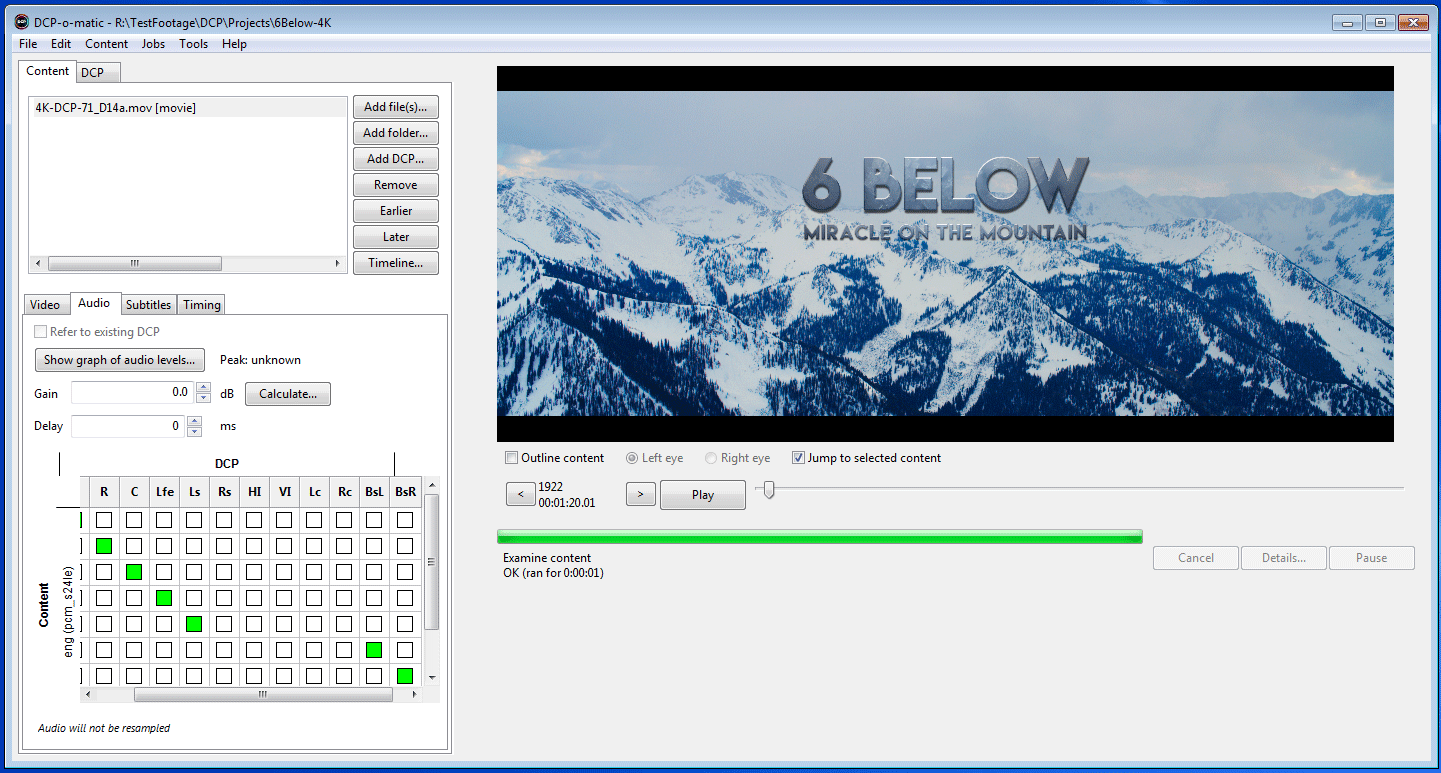
Task: Untick the green box in the R column
Action: 104,546
